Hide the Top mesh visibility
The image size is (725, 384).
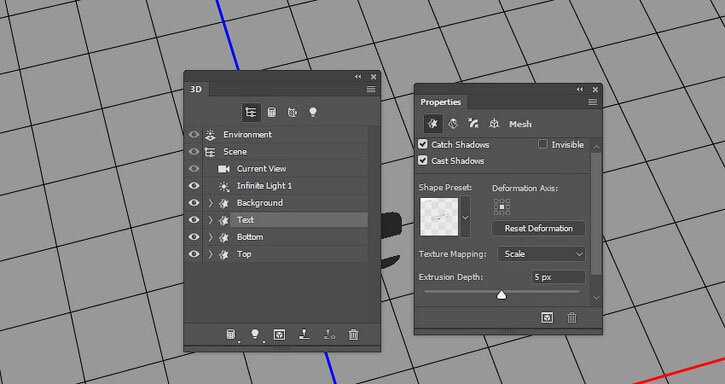pyautogui.click(x=194, y=254)
